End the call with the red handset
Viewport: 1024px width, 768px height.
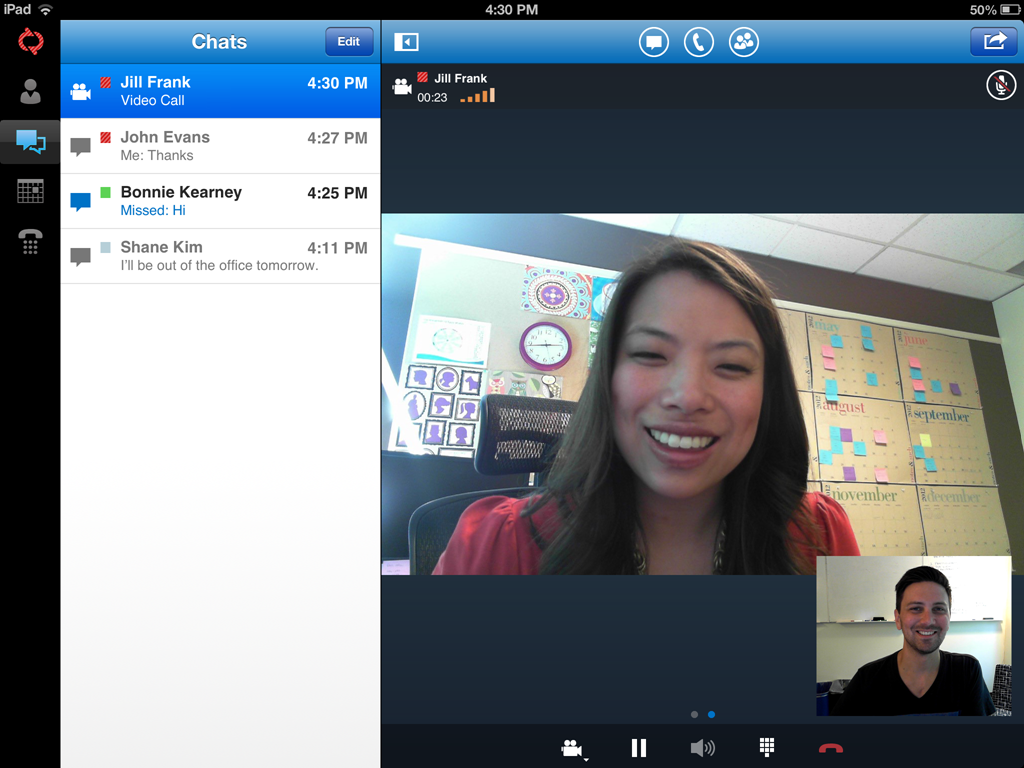(830, 747)
